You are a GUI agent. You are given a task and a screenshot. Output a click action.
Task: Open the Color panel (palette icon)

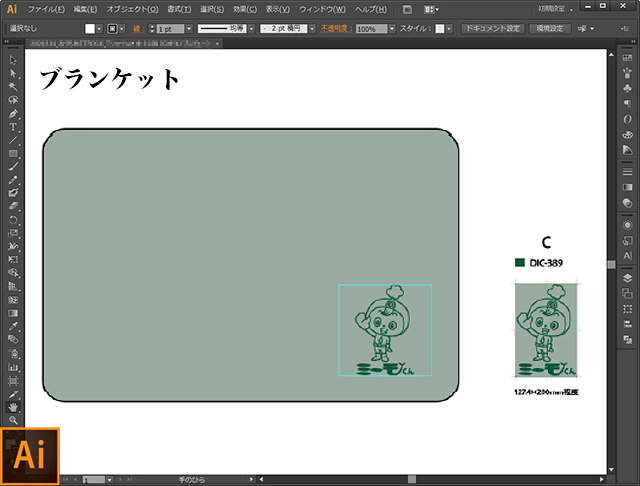pos(627,135)
